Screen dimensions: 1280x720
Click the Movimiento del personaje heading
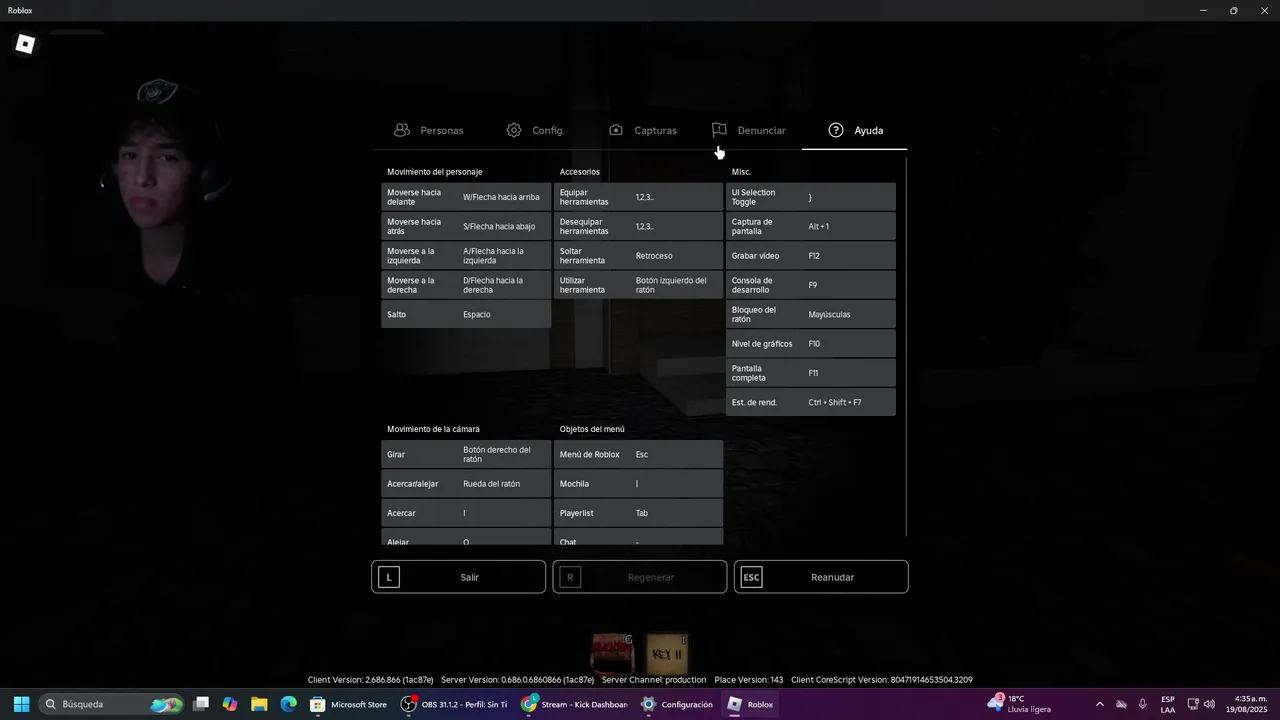[x=435, y=172]
